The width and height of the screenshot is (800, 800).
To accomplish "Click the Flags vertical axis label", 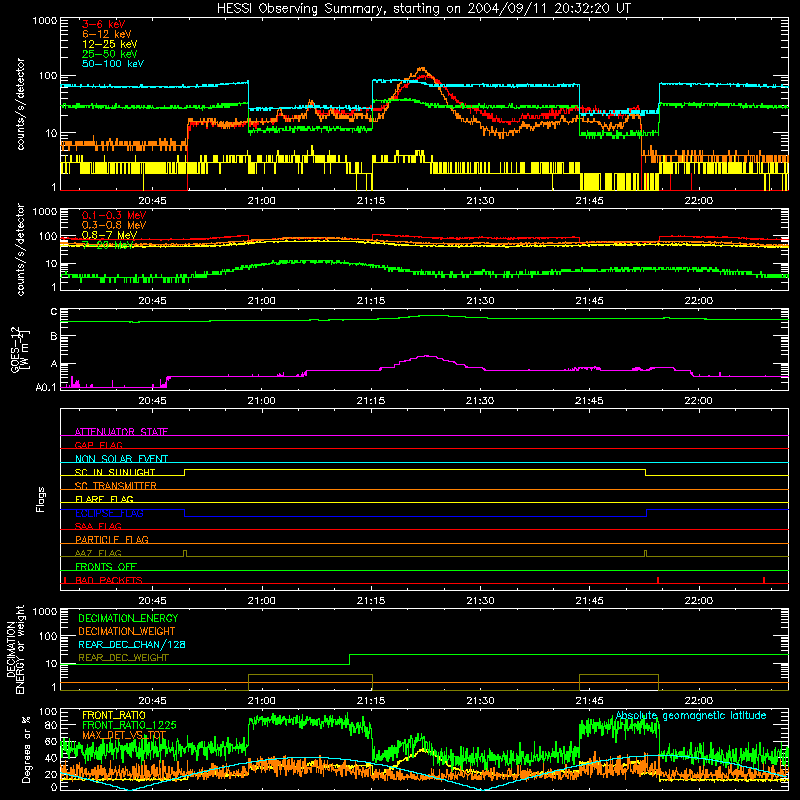I will [41, 499].
